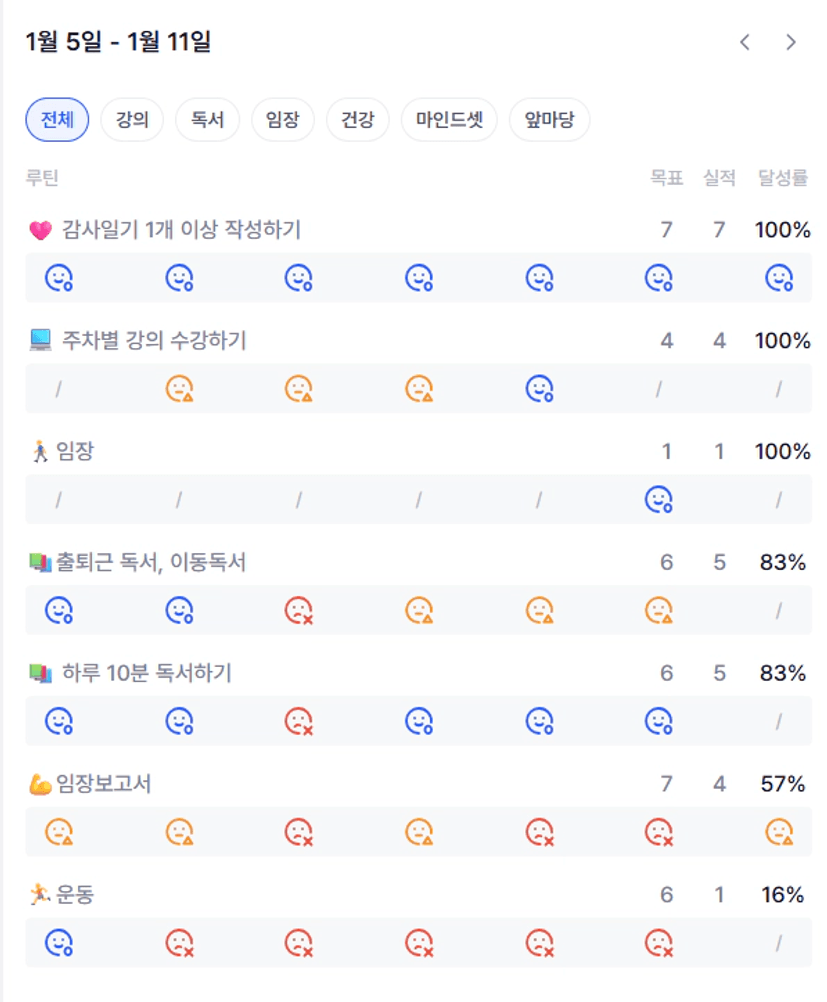This screenshot has height=1002, width=827.
Task: Go to the previous week with left arrow
Action: (744, 42)
